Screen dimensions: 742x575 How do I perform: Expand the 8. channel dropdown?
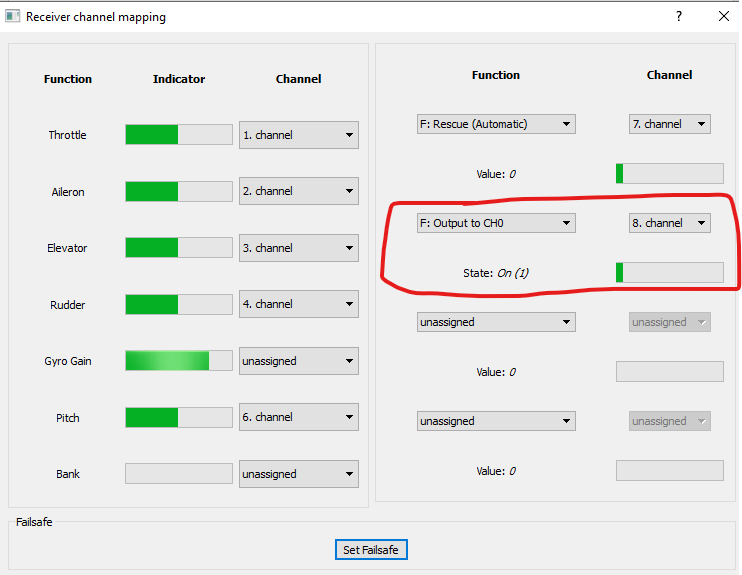669,223
